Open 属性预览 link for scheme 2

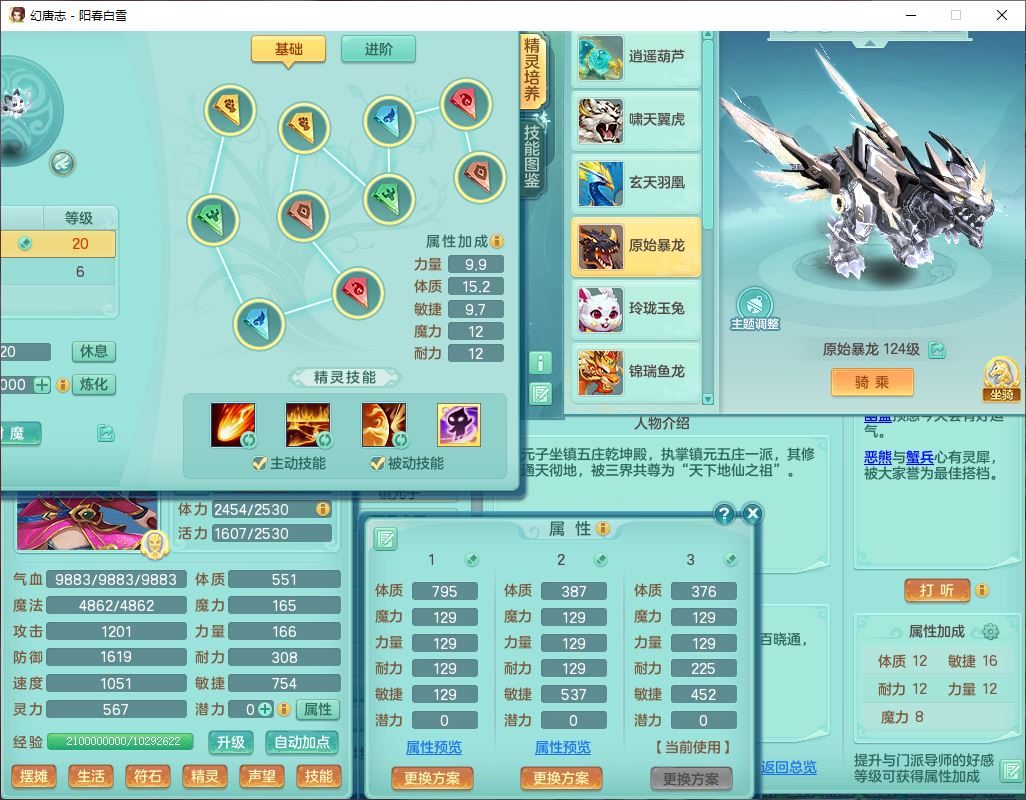pos(563,747)
